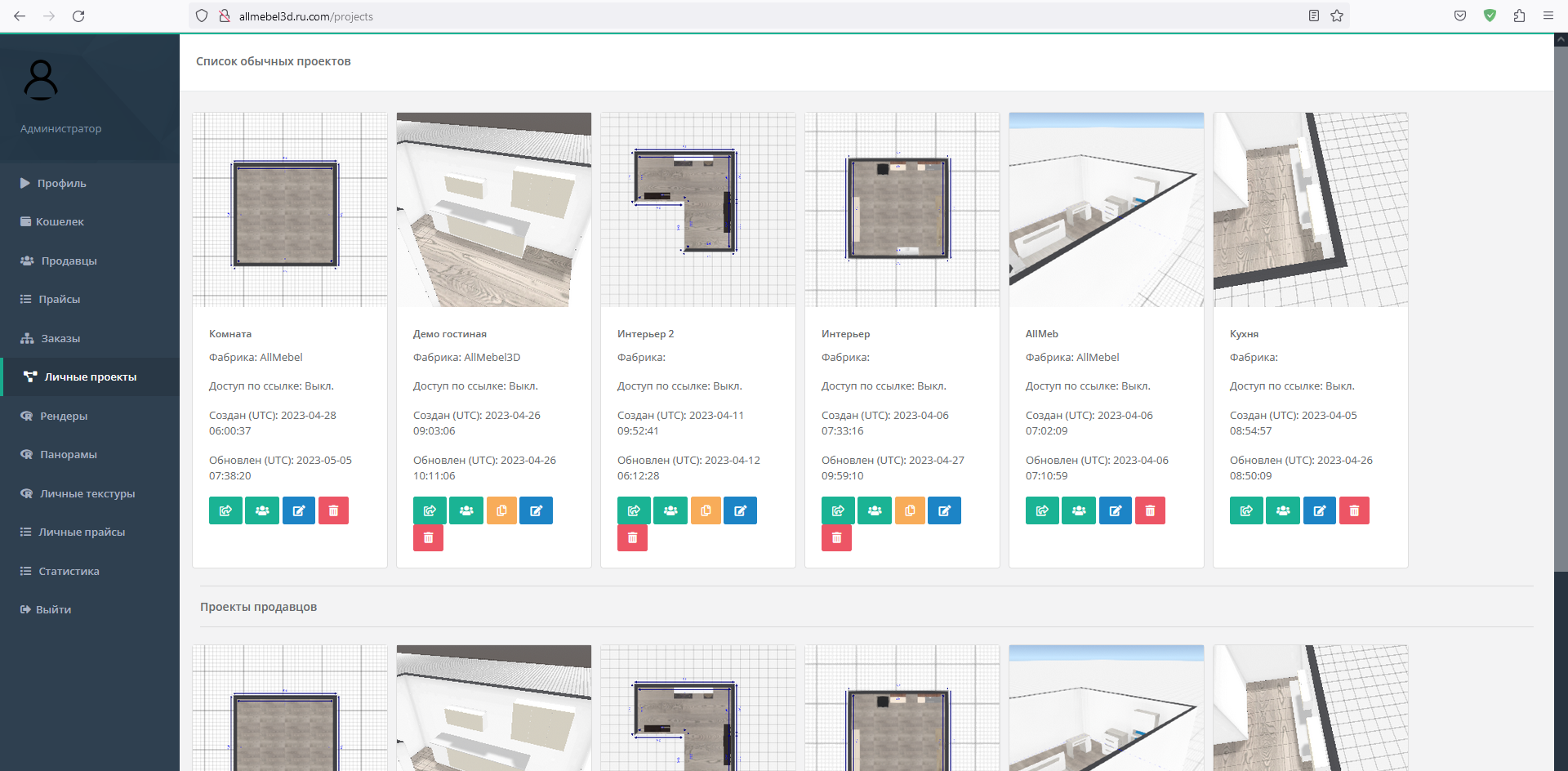Go to Заказы section

[90, 338]
